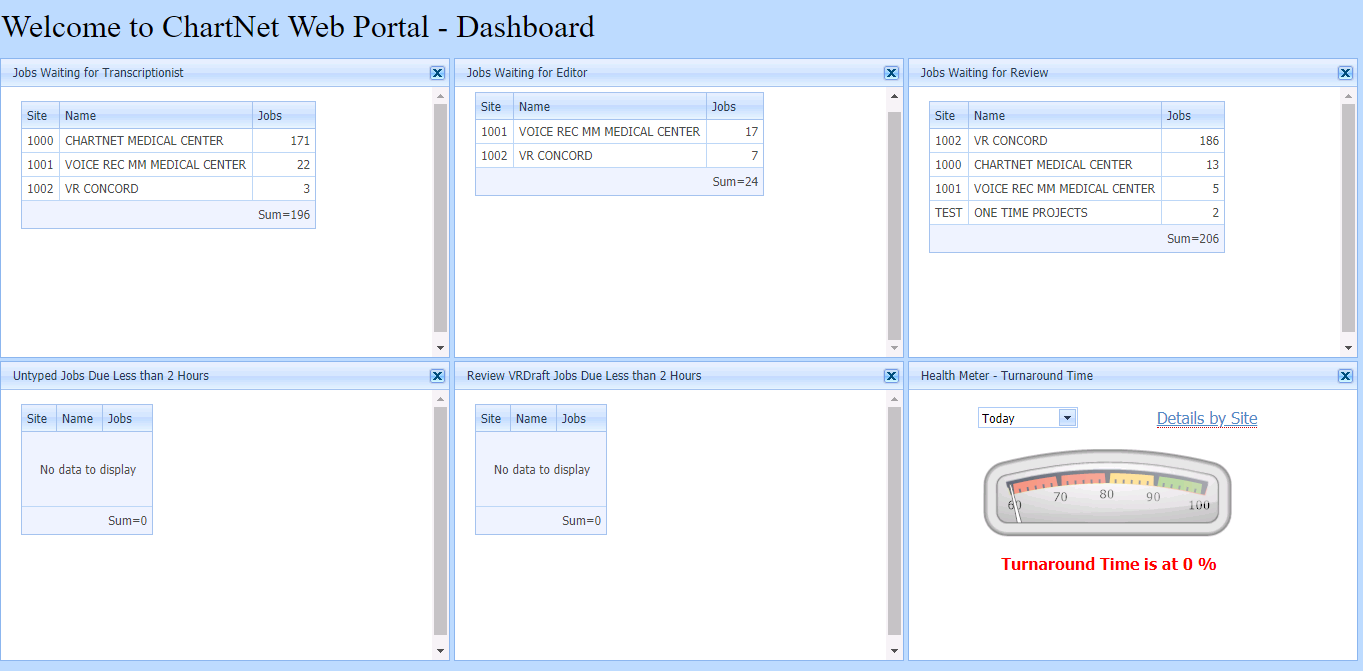Viewport: 1363px width, 671px height.
Task: Sort VRDraft table by Site column
Action: coord(493,418)
